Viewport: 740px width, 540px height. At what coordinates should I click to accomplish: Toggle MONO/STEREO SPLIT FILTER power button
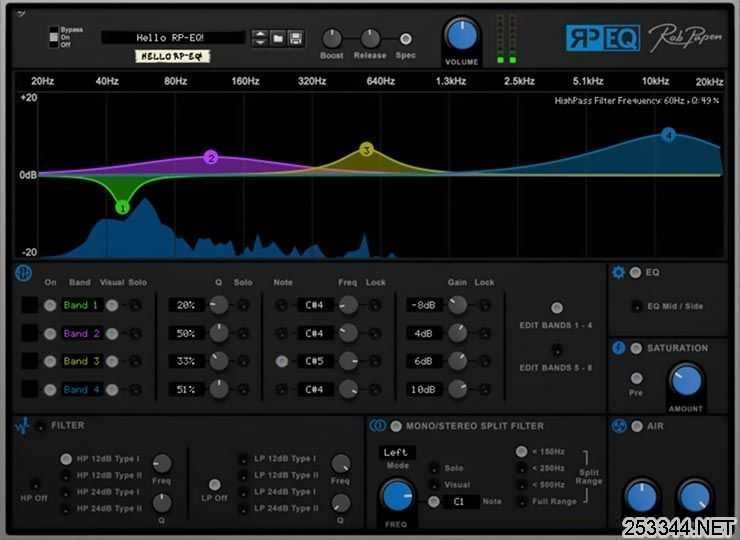click(x=396, y=426)
